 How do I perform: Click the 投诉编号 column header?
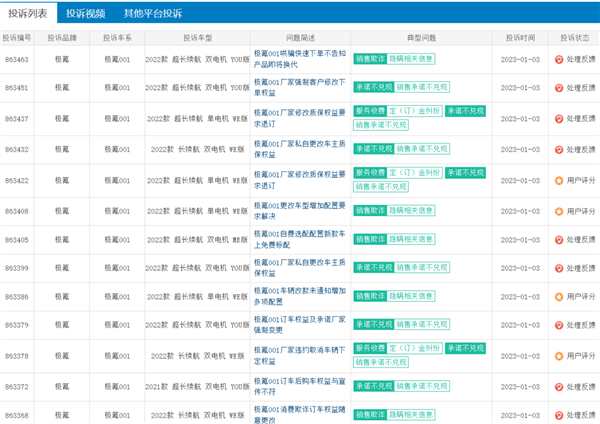(x=17, y=38)
